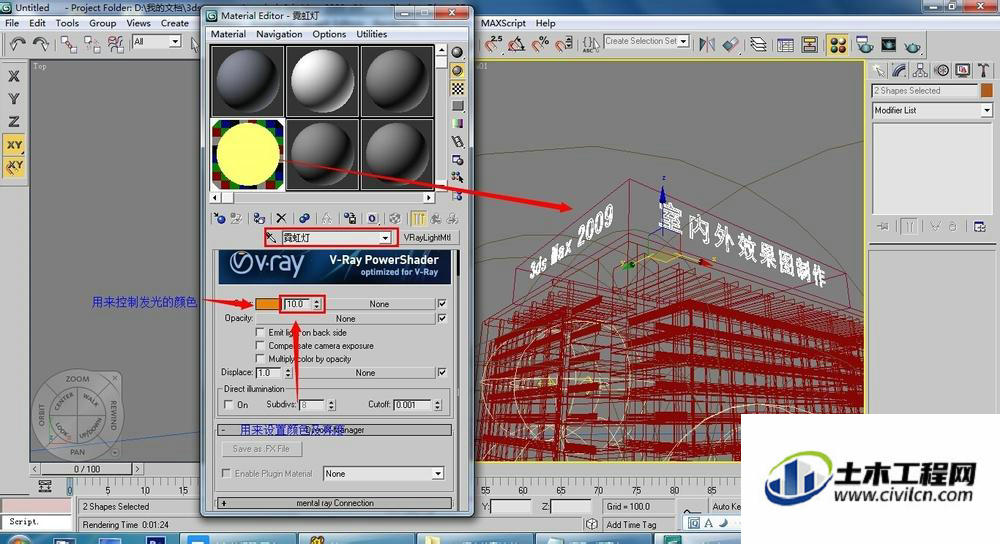Toggle checkered Background icon for sample slot

tap(457, 88)
